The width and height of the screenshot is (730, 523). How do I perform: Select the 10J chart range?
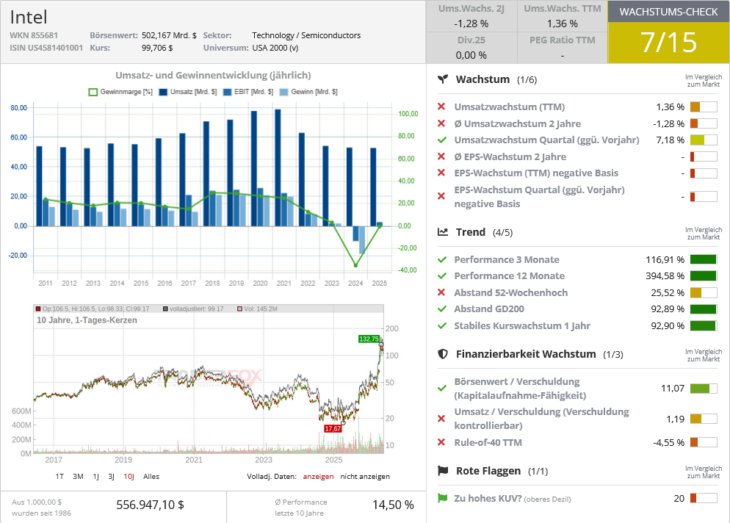click(129, 476)
